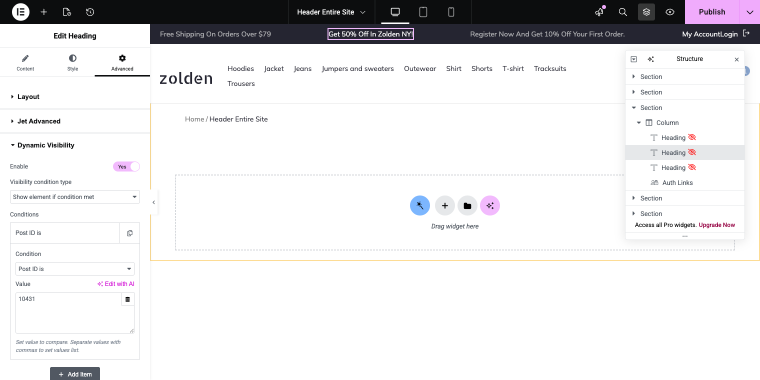The width and height of the screenshot is (760, 380).
Task: Switch to tablet responsive view
Action: pos(423,12)
